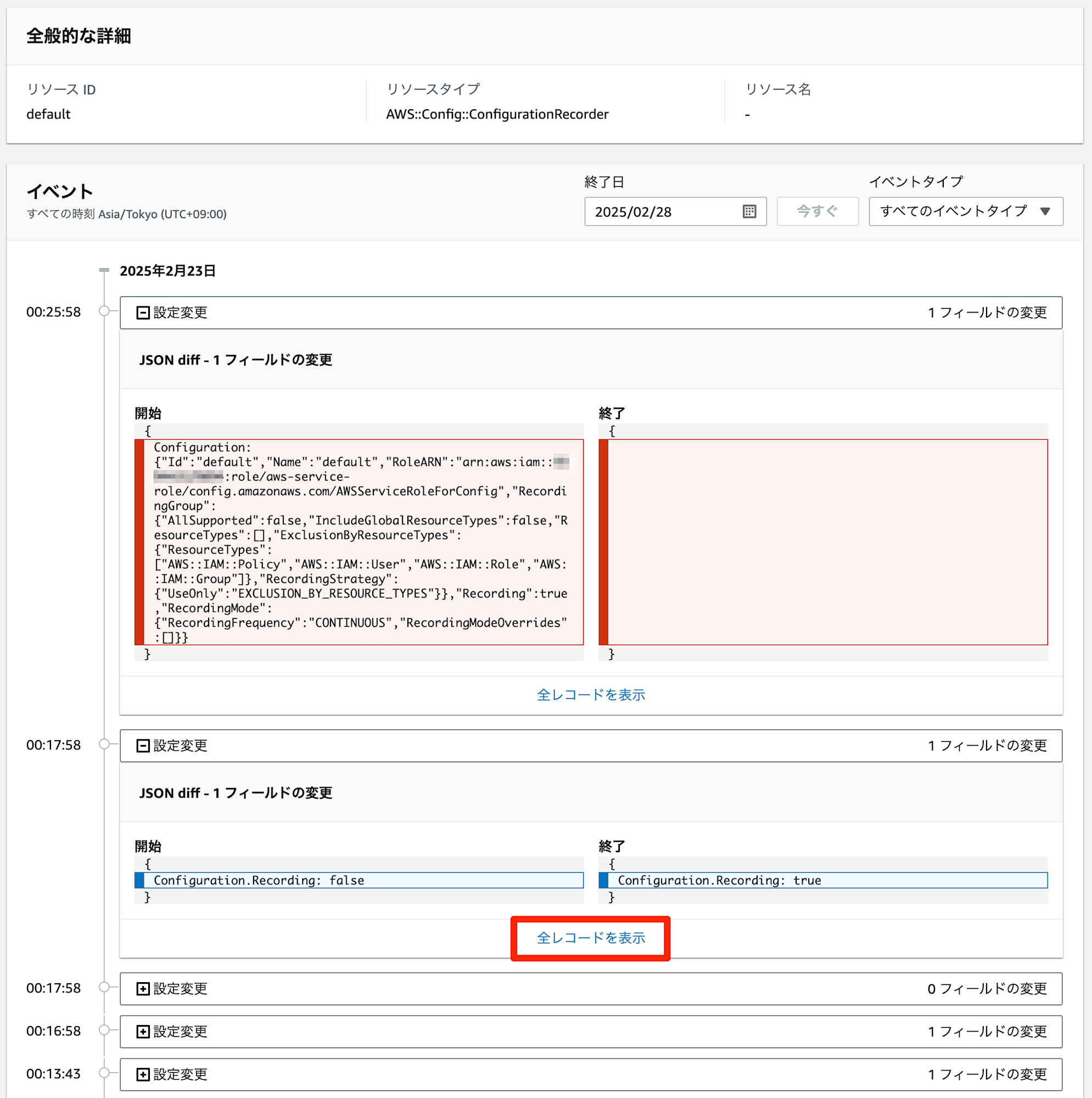
Task: Expand the 00:16:58 設定変更 event
Action: coord(143,1032)
